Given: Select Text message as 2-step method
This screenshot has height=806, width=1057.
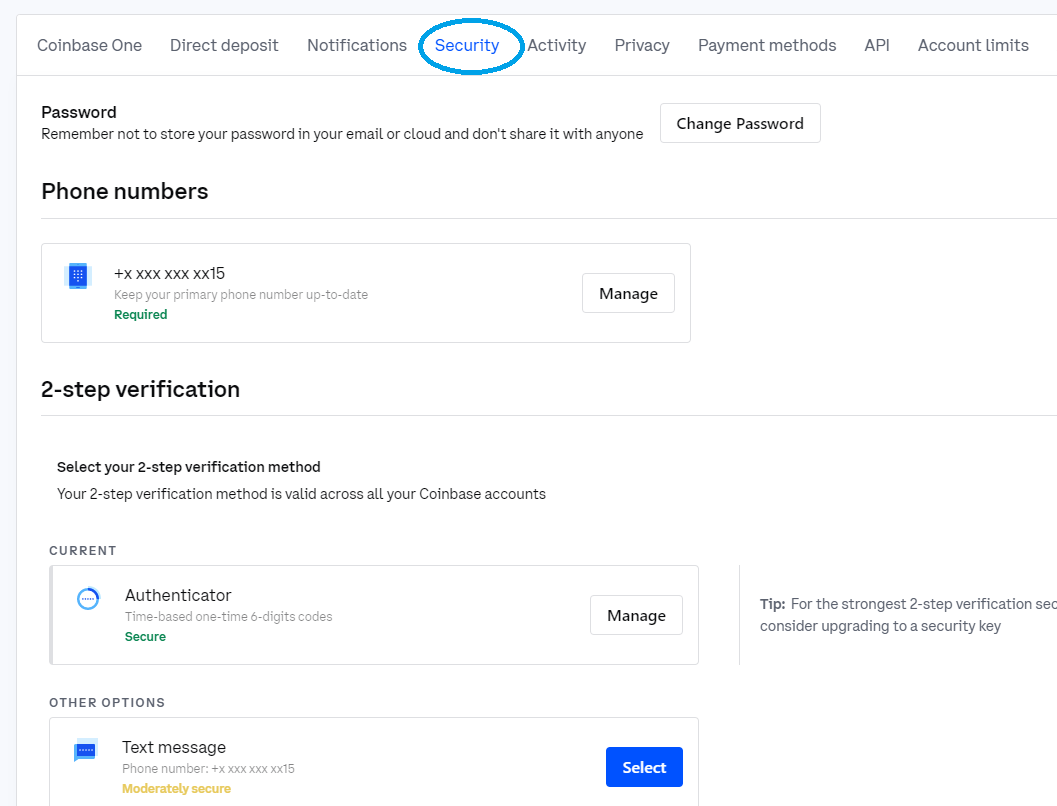Looking at the screenshot, I should click(x=644, y=767).
